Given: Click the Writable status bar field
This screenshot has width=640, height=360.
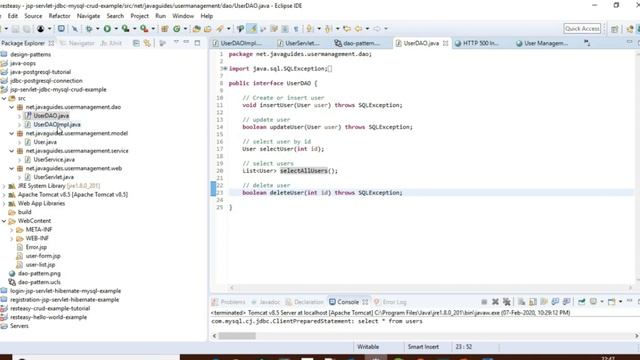Looking at the screenshot, I should tap(368, 347).
